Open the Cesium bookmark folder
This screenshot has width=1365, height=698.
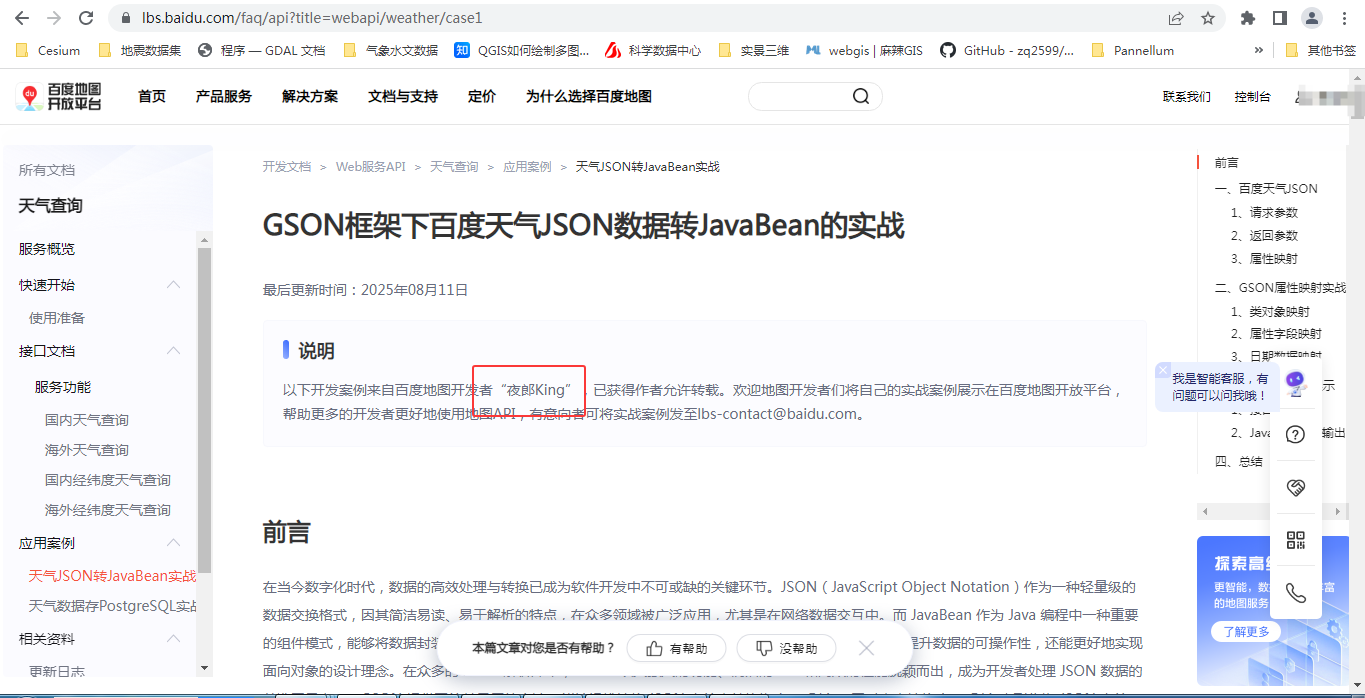(48, 50)
